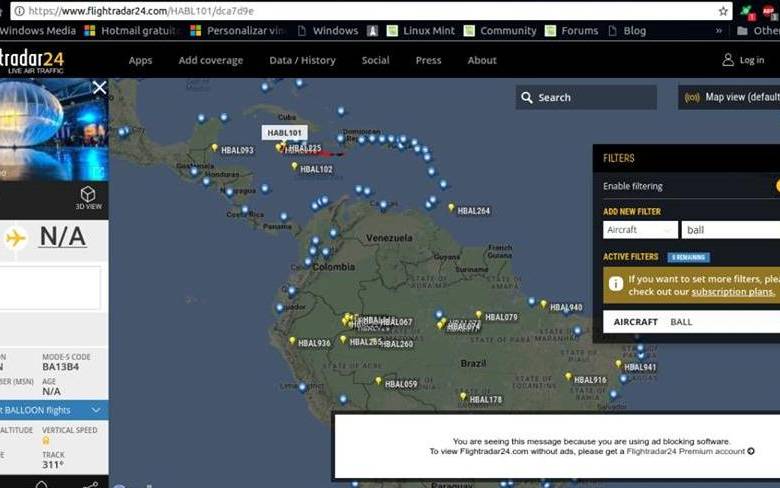This screenshot has width=780, height=488.
Task: Open the Add coverage menu
Action: point(211,60)
